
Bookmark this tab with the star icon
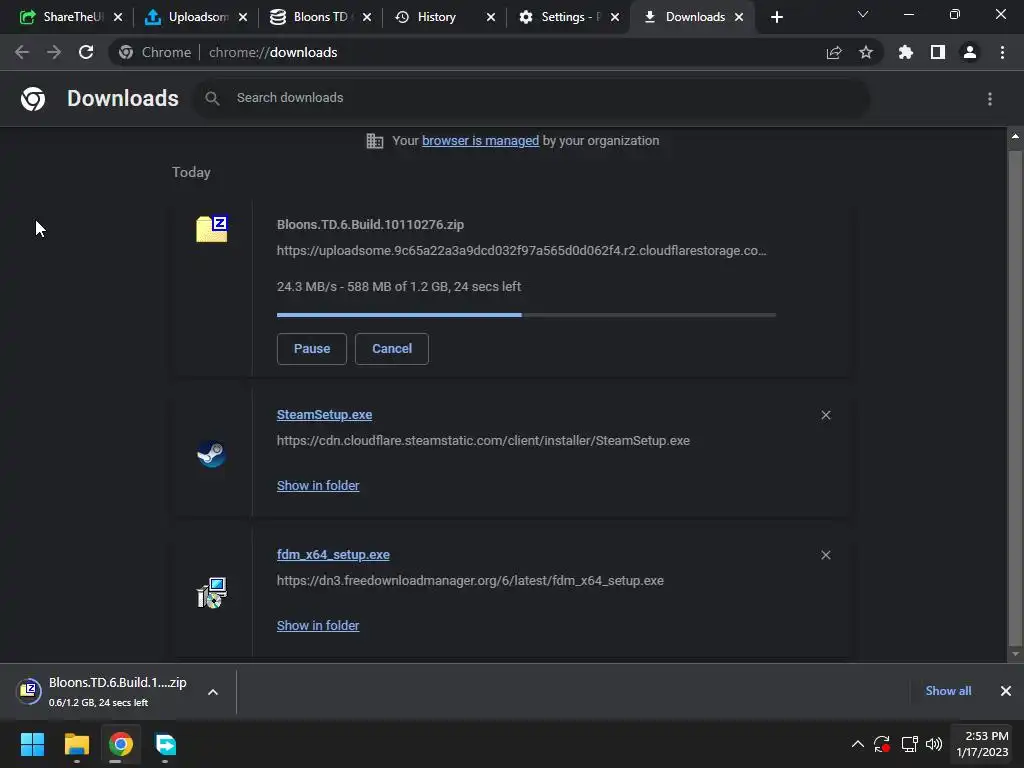point(866,52)
